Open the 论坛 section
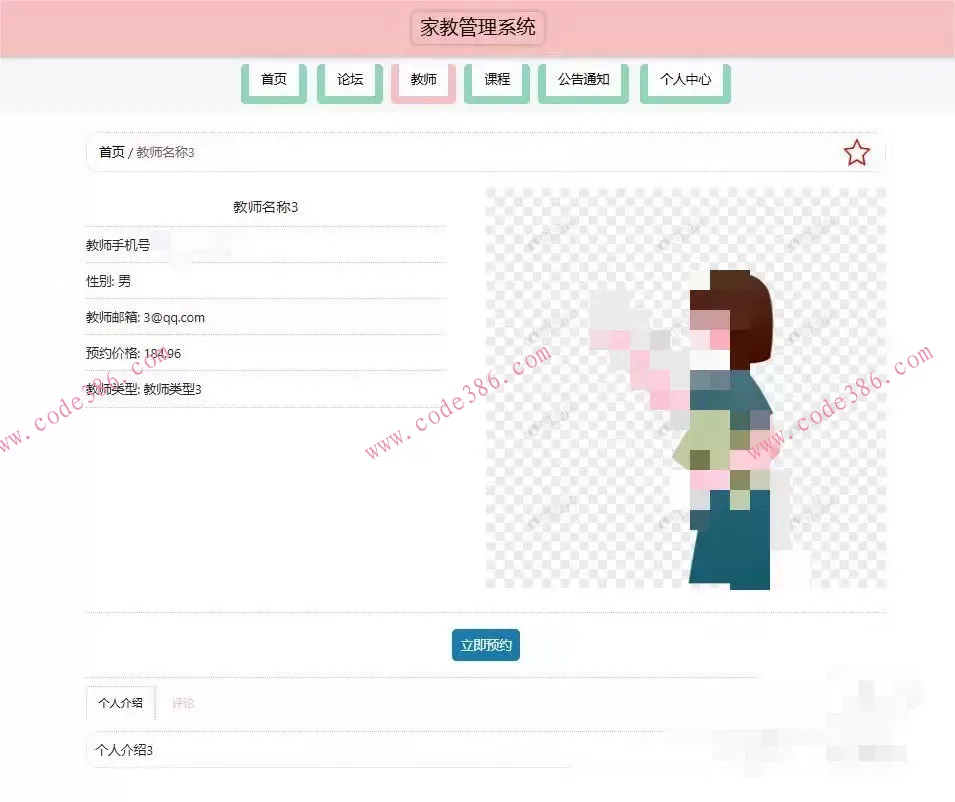This screenshot has width=955, height=802. click(348, 81)
